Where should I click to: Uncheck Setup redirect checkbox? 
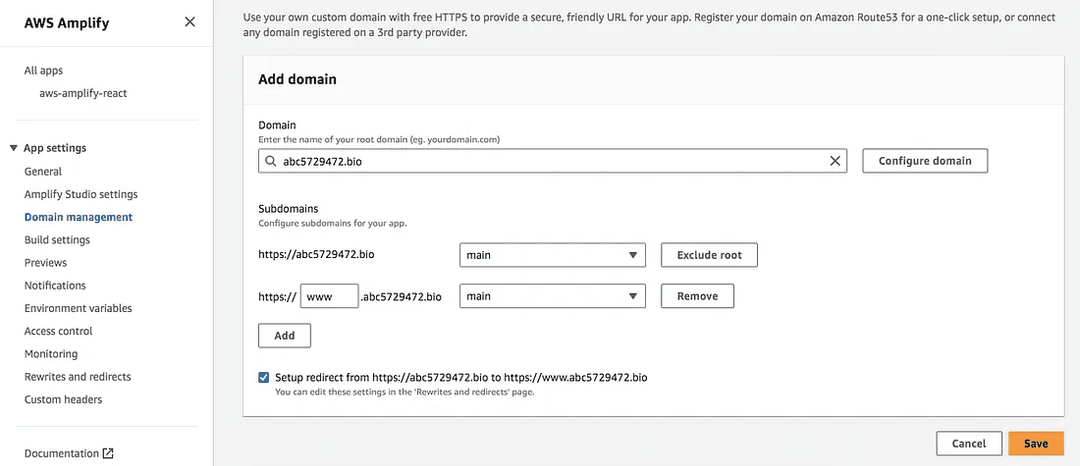tap(264, 377)
